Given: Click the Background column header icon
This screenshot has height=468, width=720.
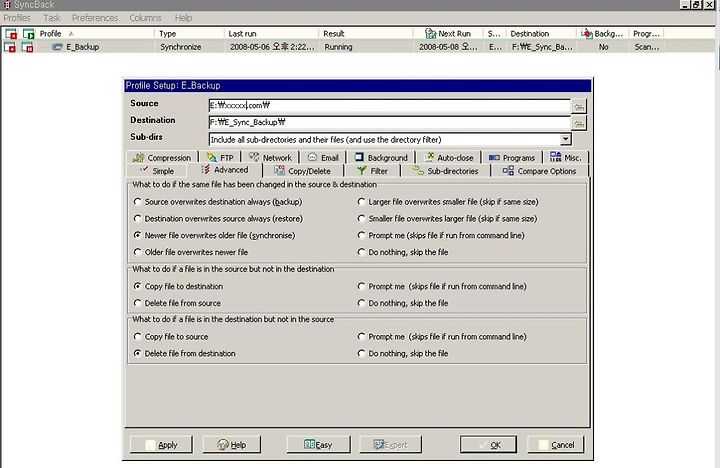Looking at the screenshot, I should 586,34.
